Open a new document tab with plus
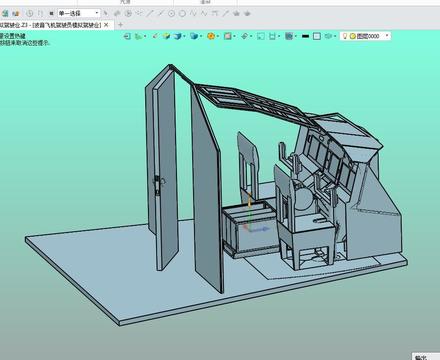This screenshot has height=360, width=440. (x=120, y=25)
